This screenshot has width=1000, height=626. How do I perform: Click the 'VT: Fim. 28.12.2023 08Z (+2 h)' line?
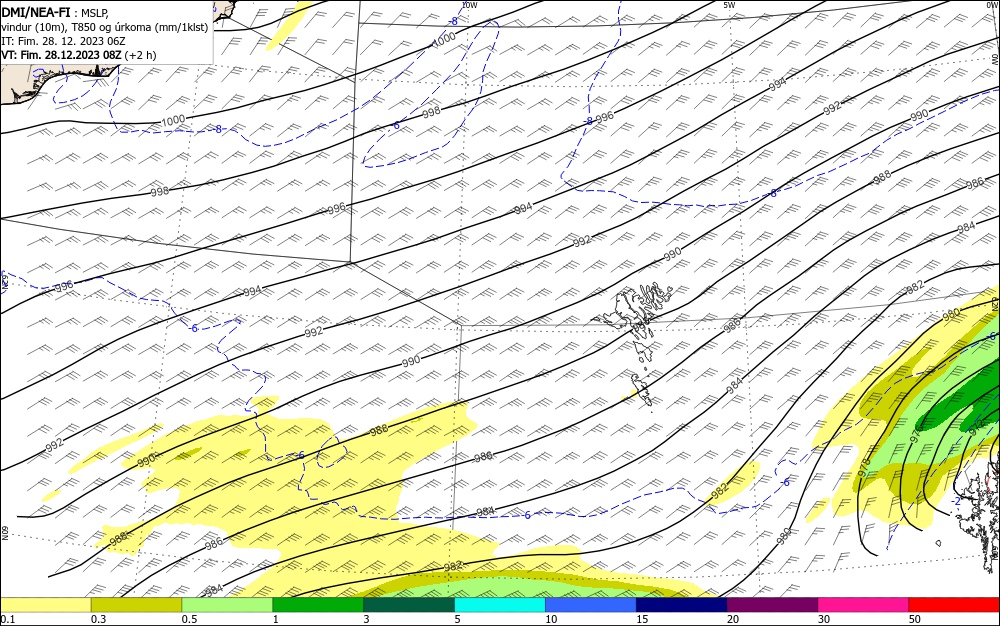78,55
